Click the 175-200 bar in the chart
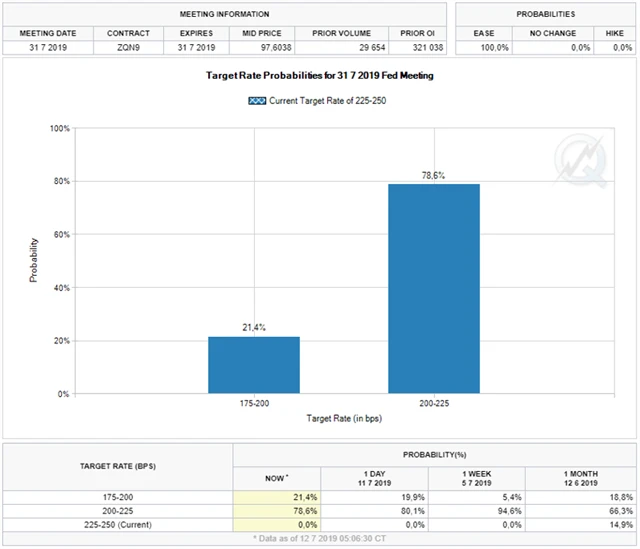Viewport: 640px width, 549px height. (254, 365)
